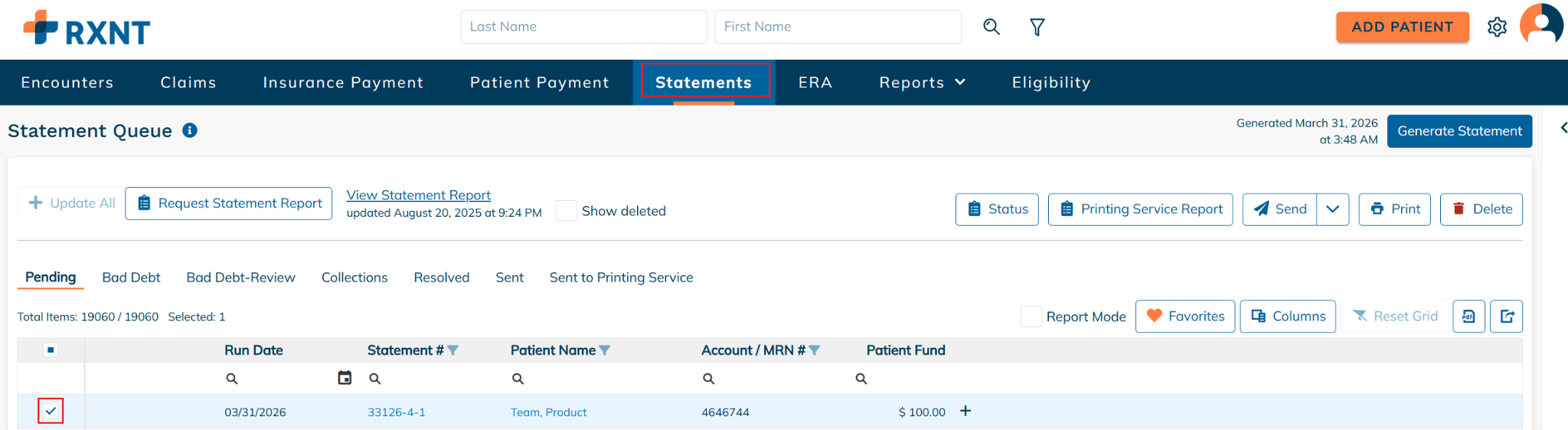Filter the Statement # column

[x=453, y=350]
